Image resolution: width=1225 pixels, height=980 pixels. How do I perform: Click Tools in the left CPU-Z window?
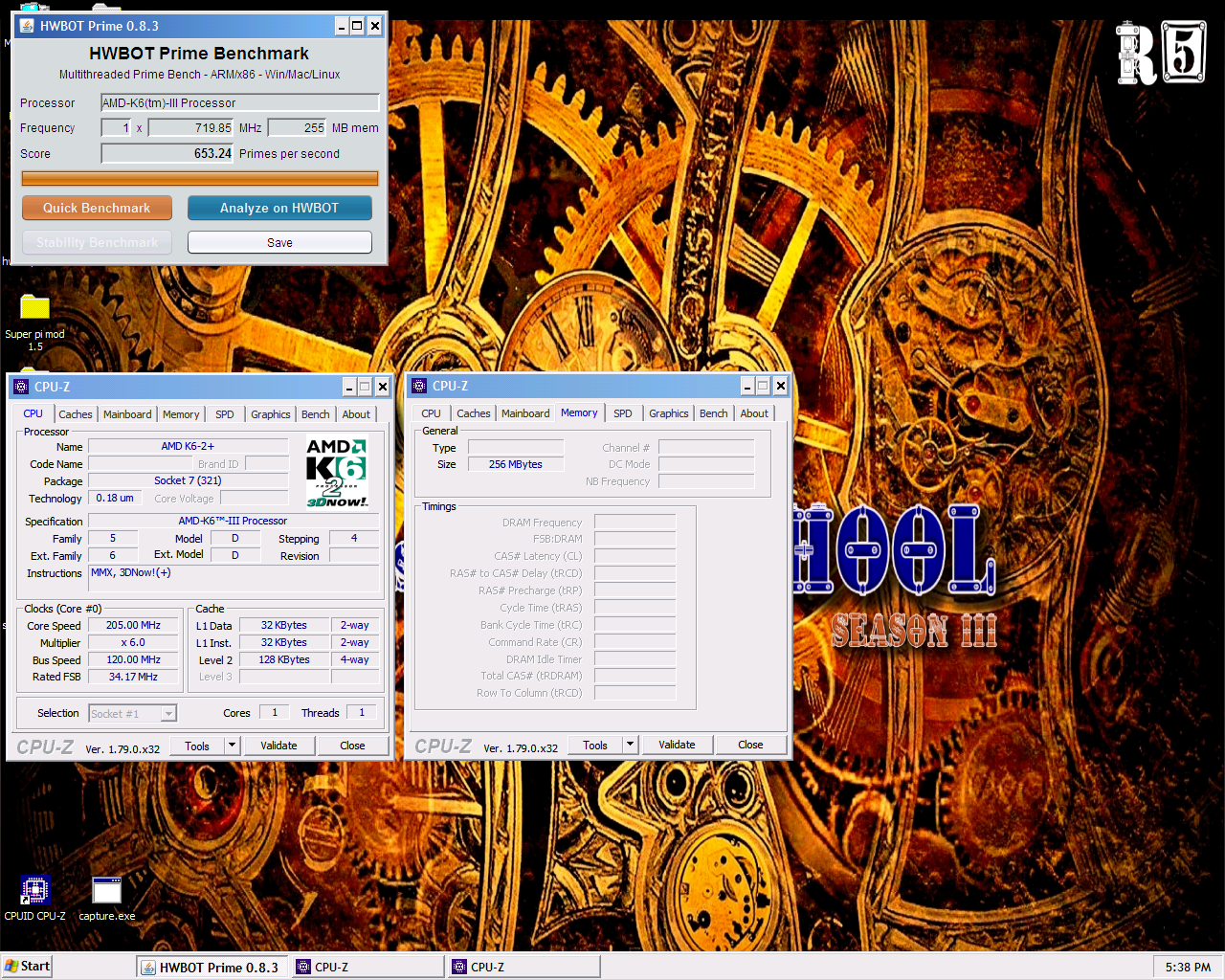[197, 746]
